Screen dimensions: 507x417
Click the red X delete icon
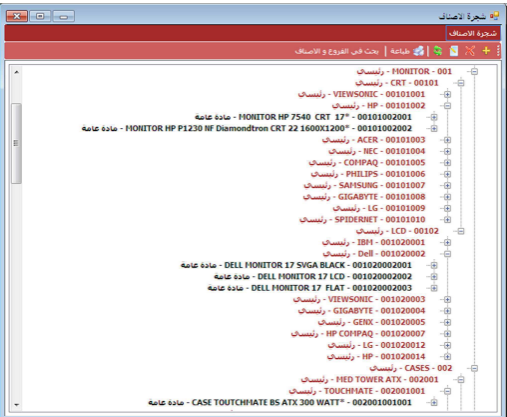point(470,51)
